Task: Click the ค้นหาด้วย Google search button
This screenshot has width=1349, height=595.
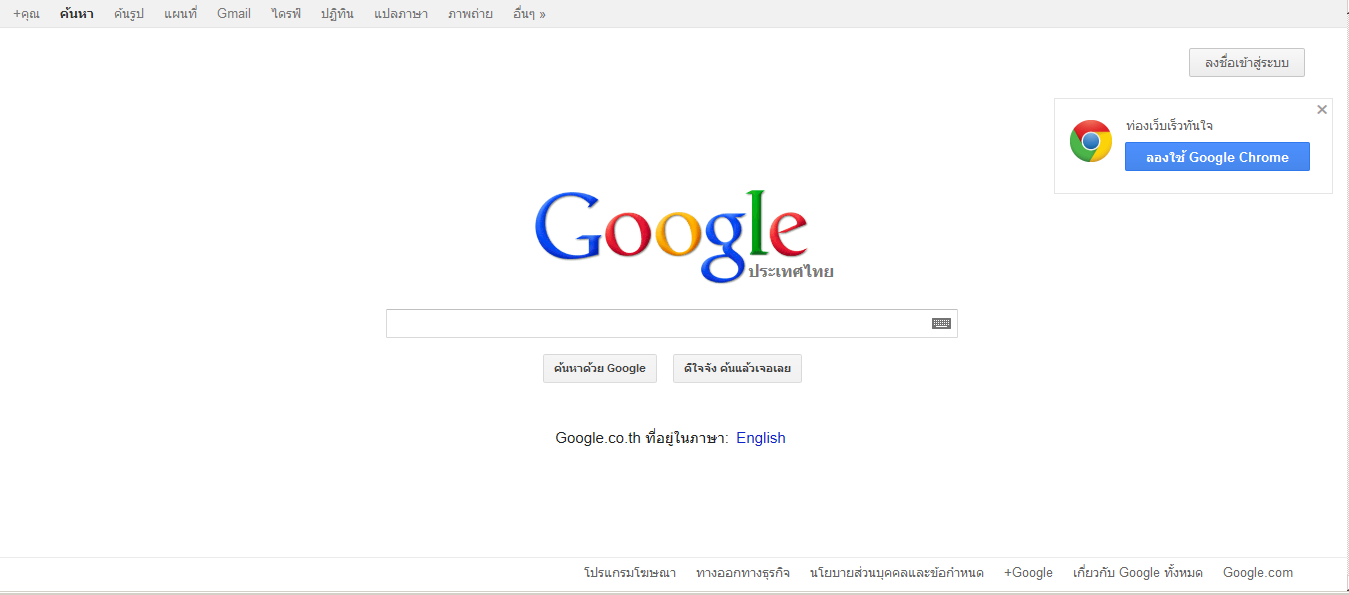Action: point(600,368)
